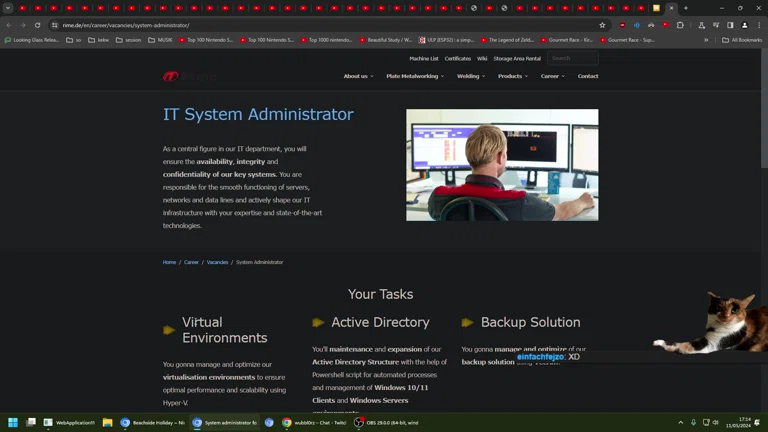
Task: Click the Home breadcrumb link
Action: pos(169,262)
